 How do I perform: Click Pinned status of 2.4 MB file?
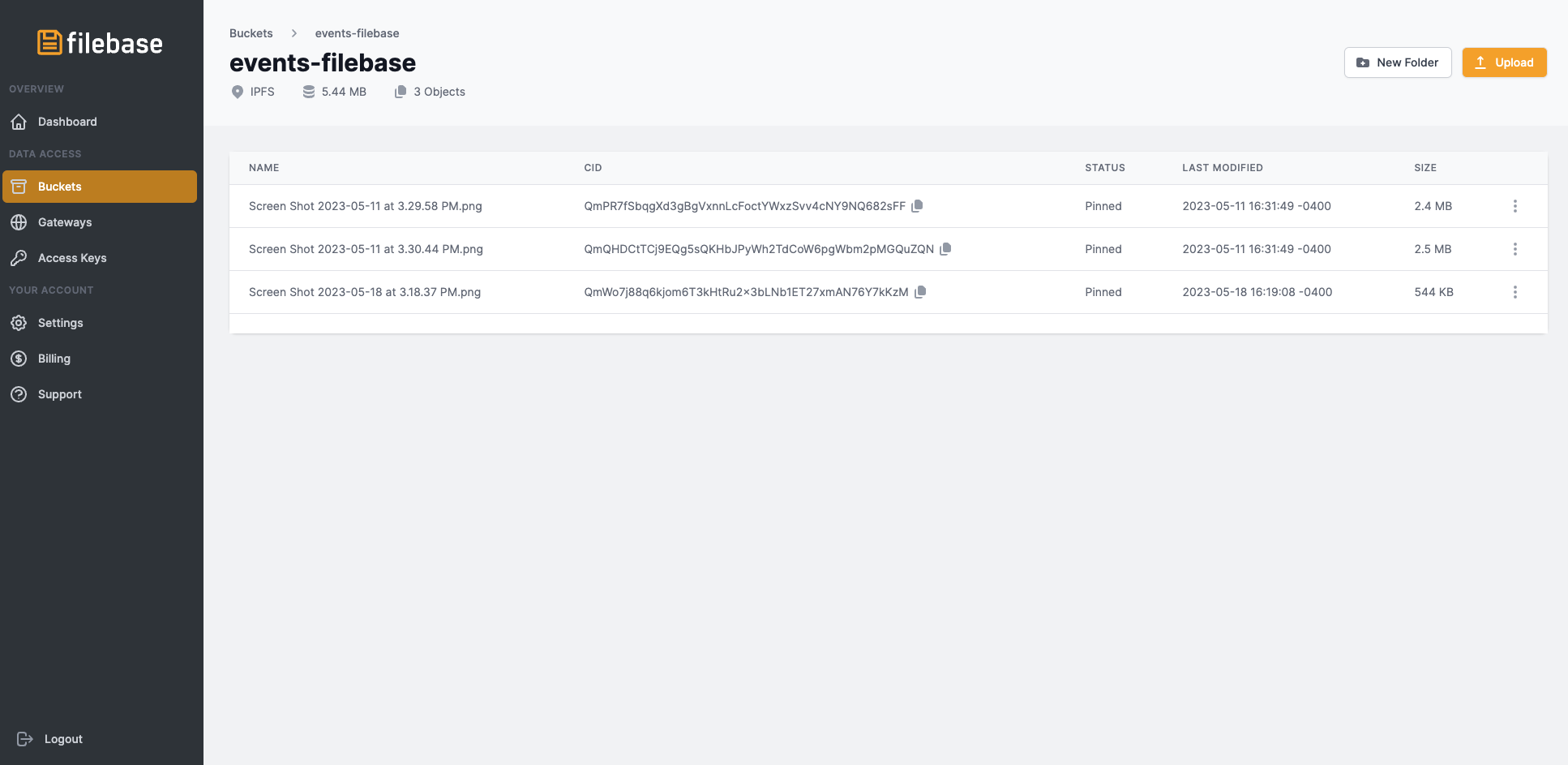[1103, 206]
